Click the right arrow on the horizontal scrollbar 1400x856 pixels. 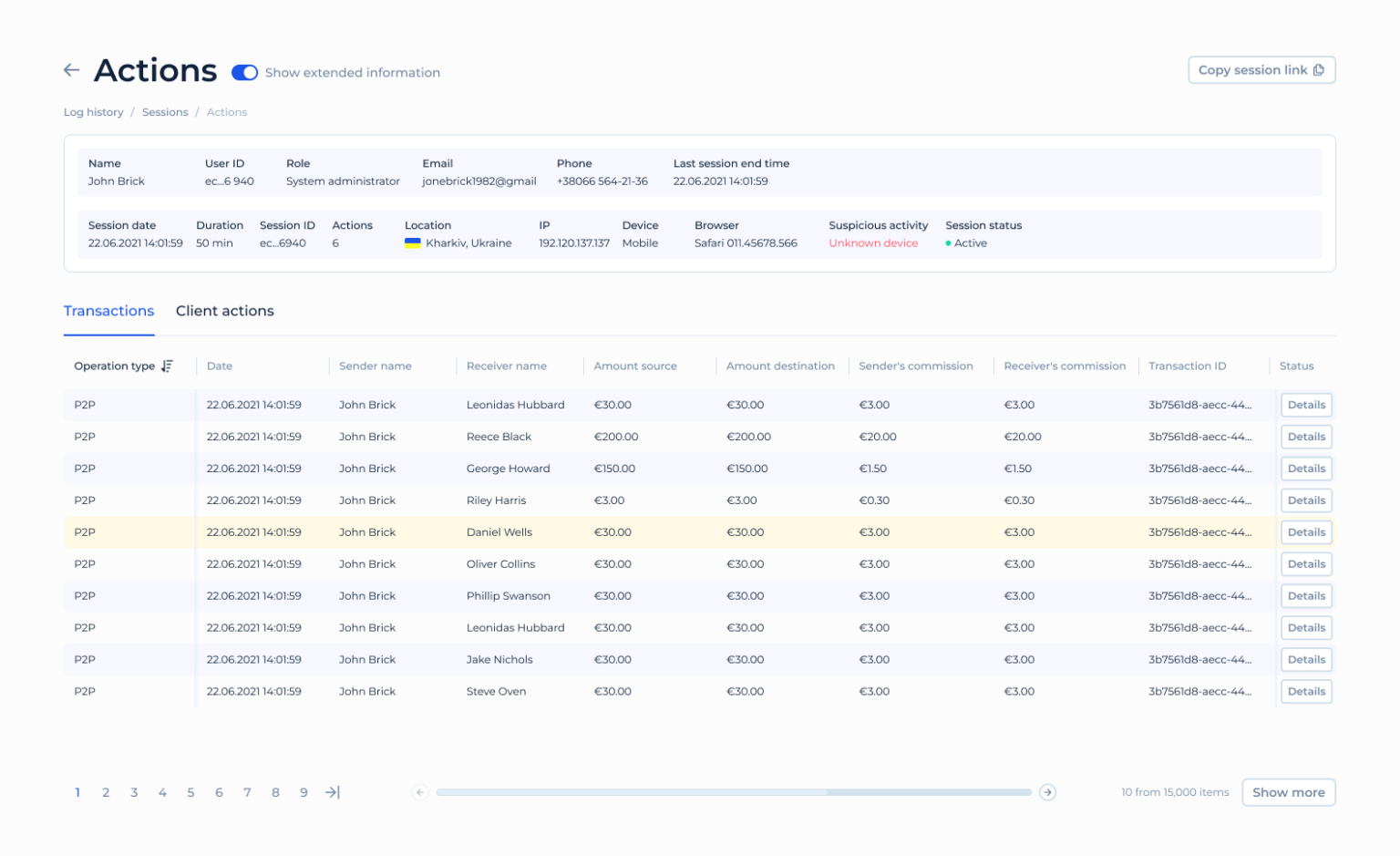tap(1047, 792)
